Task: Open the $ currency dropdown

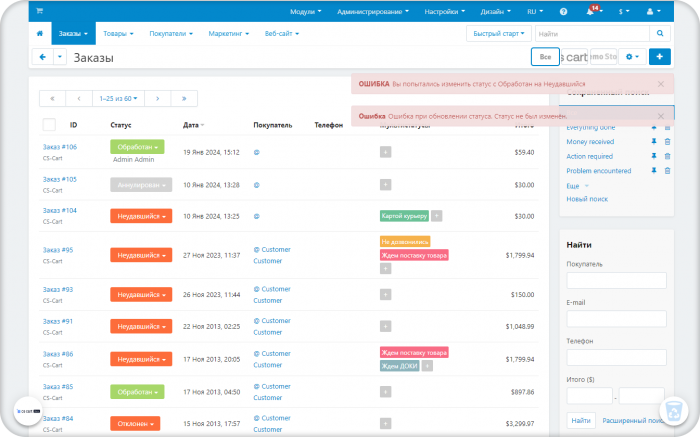Action: [x=624, y=12]
